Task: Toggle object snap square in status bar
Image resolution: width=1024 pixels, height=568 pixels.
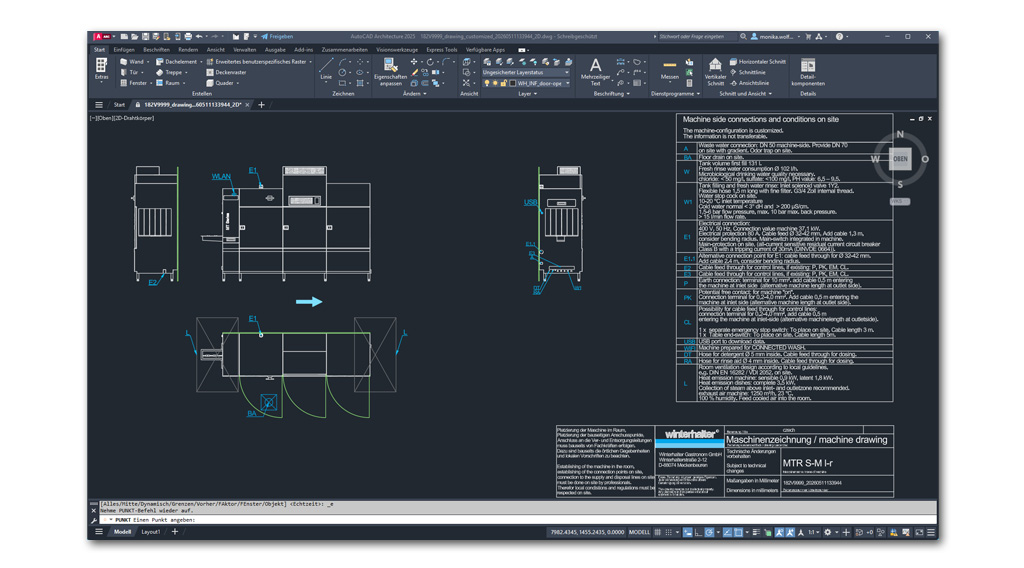Action: pyautogui.click(x=739, y=532)
